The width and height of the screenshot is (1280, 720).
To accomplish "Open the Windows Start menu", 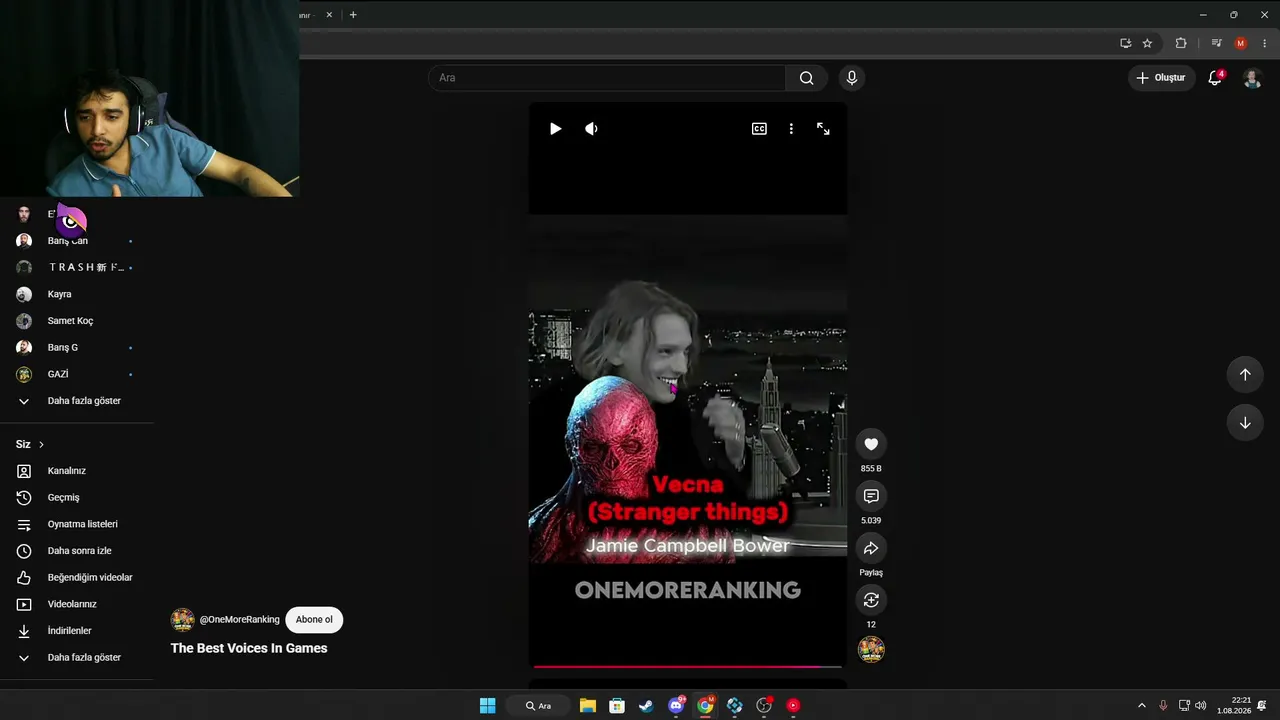I will pyautogui.click(x=487, y=706).
